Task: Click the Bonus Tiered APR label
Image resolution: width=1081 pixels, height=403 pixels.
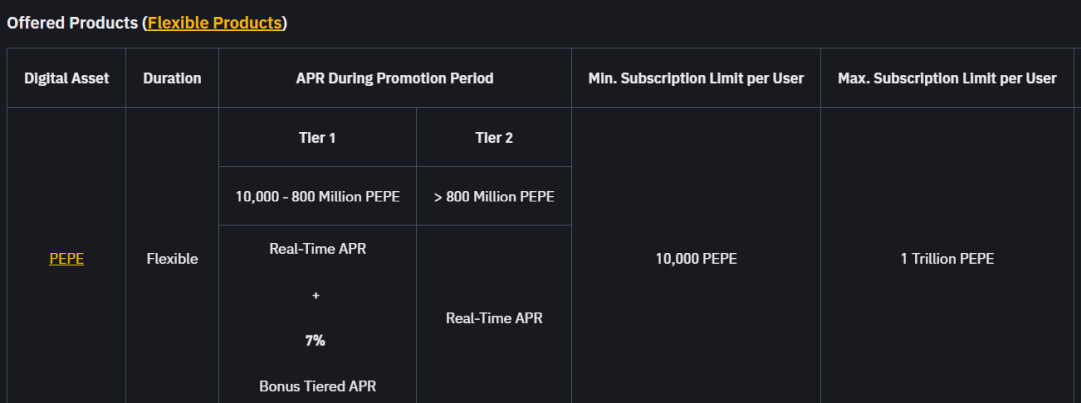Action: click(317, 386)
